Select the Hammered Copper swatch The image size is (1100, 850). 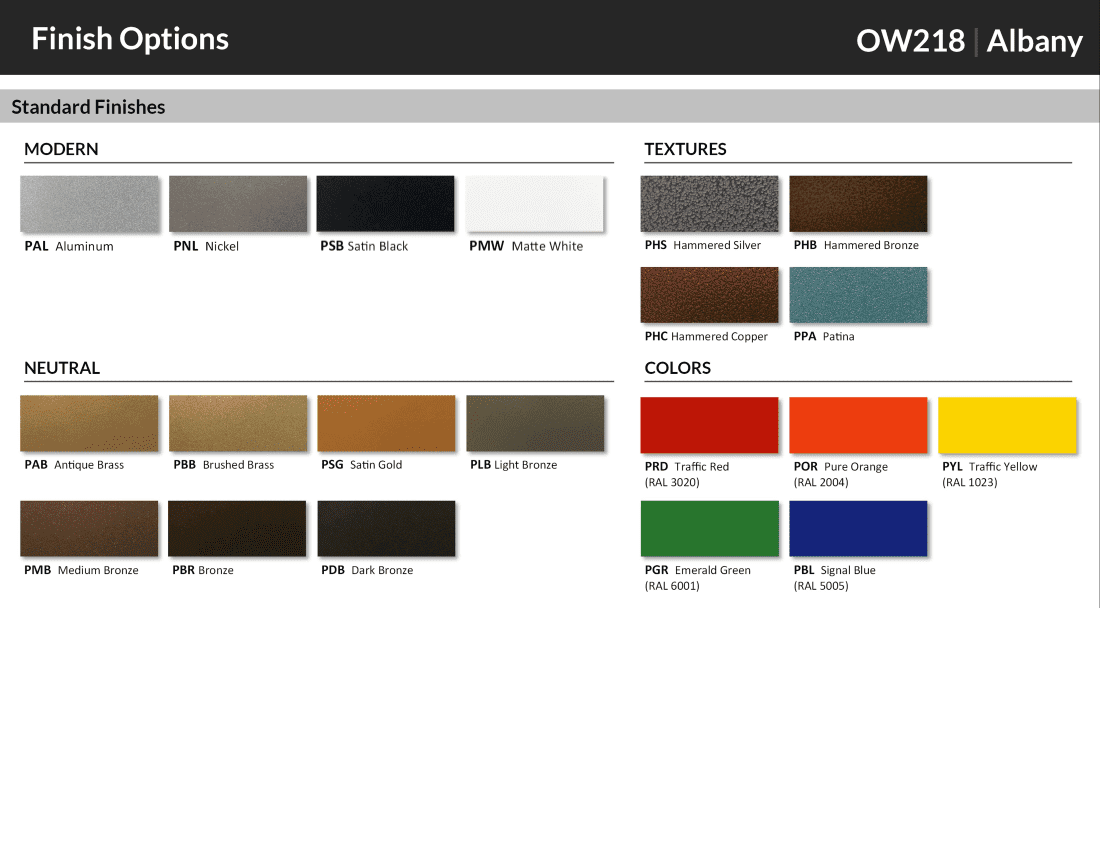709,295
